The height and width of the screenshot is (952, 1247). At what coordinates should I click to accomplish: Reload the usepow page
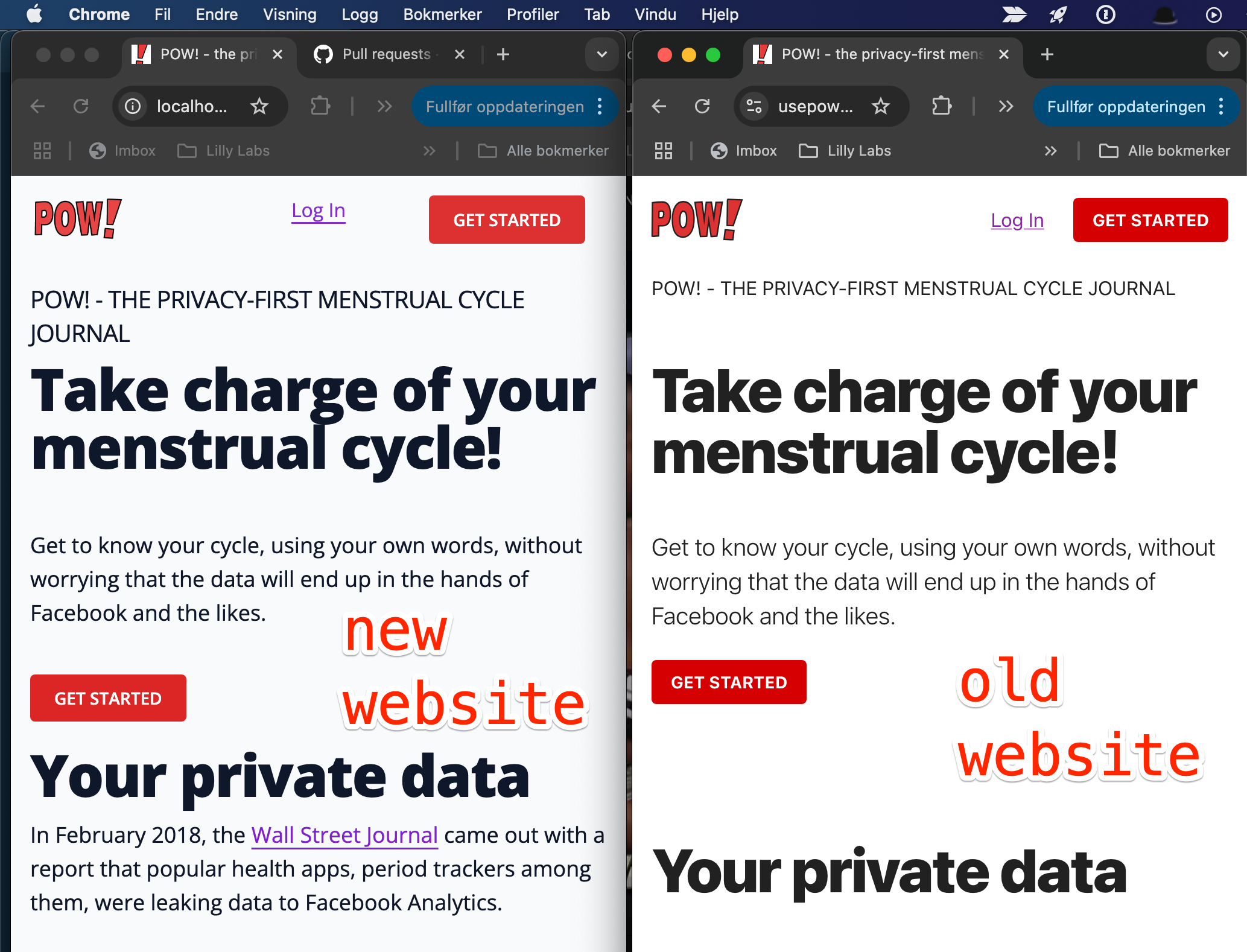click(702, 107)
